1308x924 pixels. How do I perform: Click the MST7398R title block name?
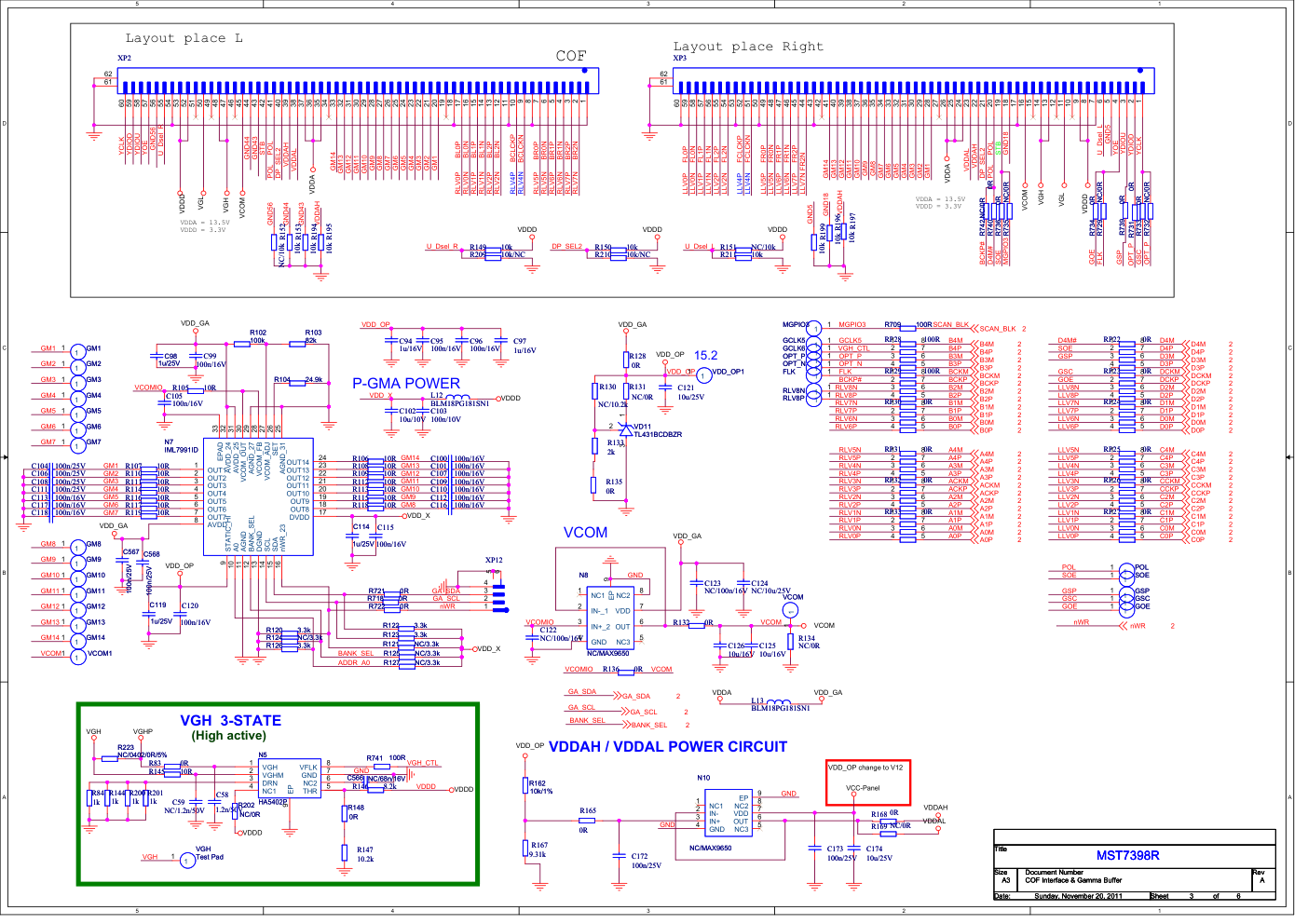pos(1127,855)
